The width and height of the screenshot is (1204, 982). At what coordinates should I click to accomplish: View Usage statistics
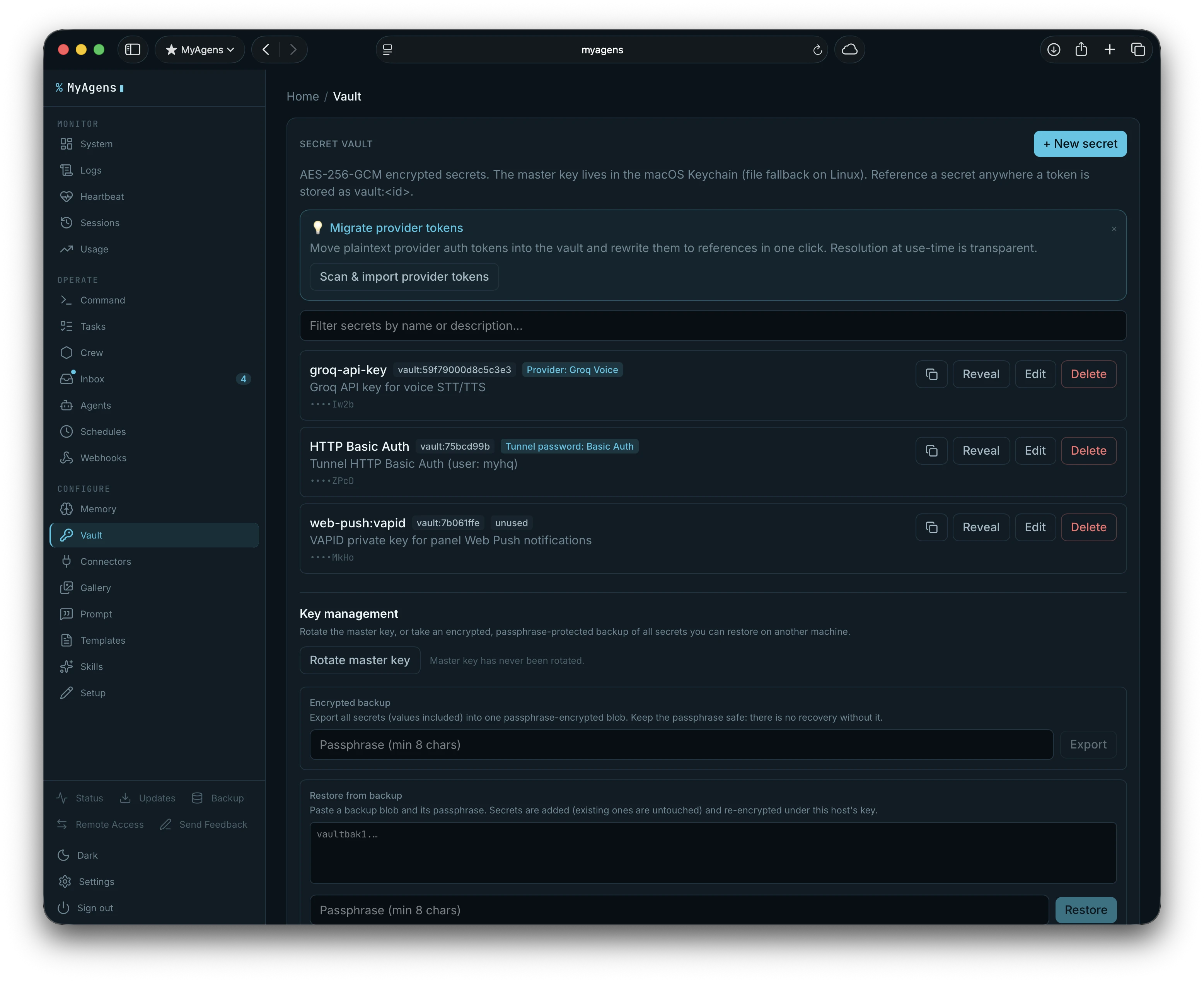pos(154,249)
